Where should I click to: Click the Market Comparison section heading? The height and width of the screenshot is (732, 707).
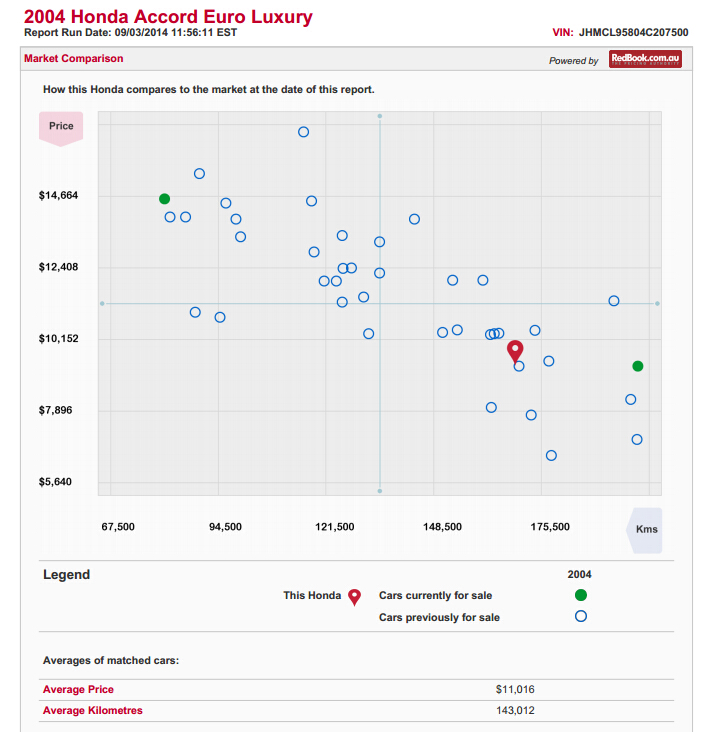pos(73,59)
